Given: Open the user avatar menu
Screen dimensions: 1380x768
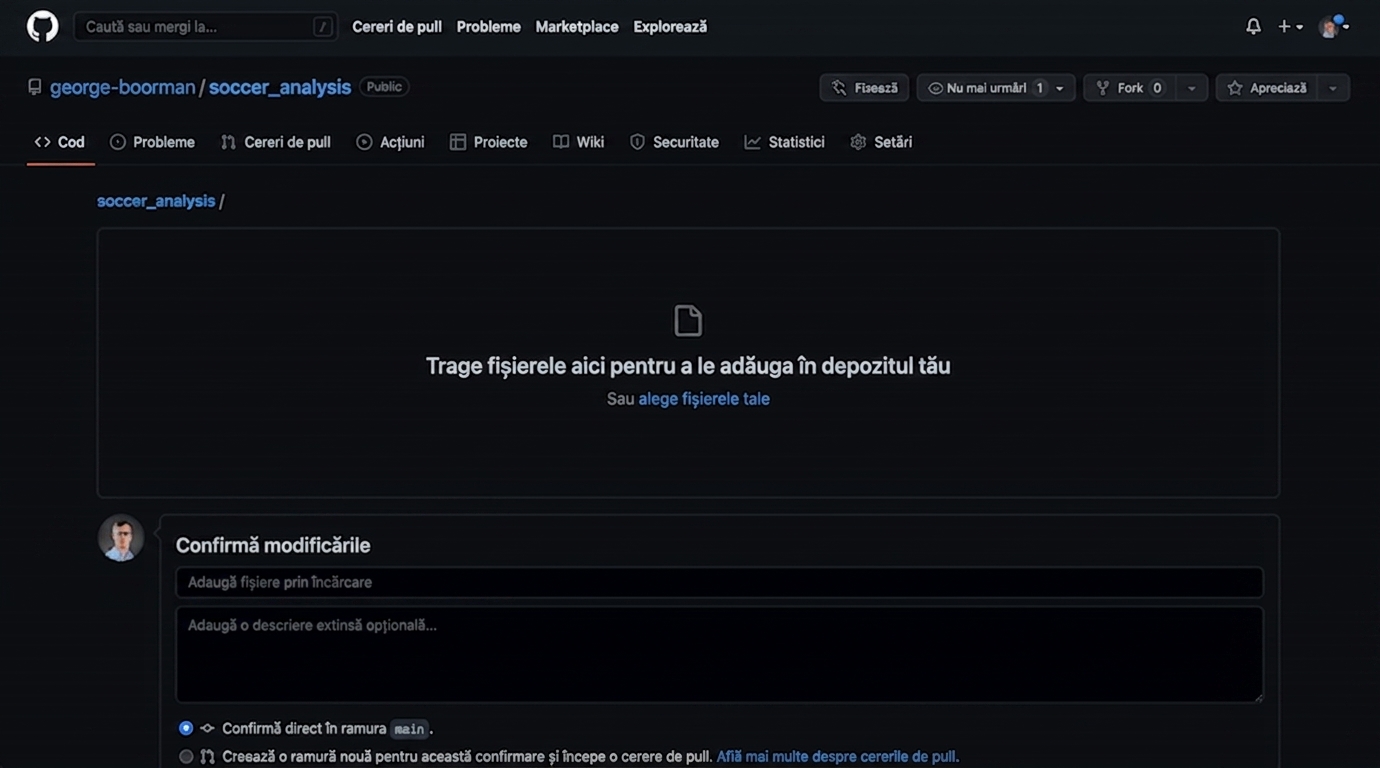Looking at the screenshot, I should pyautogui.click(x=1334, y=27).
